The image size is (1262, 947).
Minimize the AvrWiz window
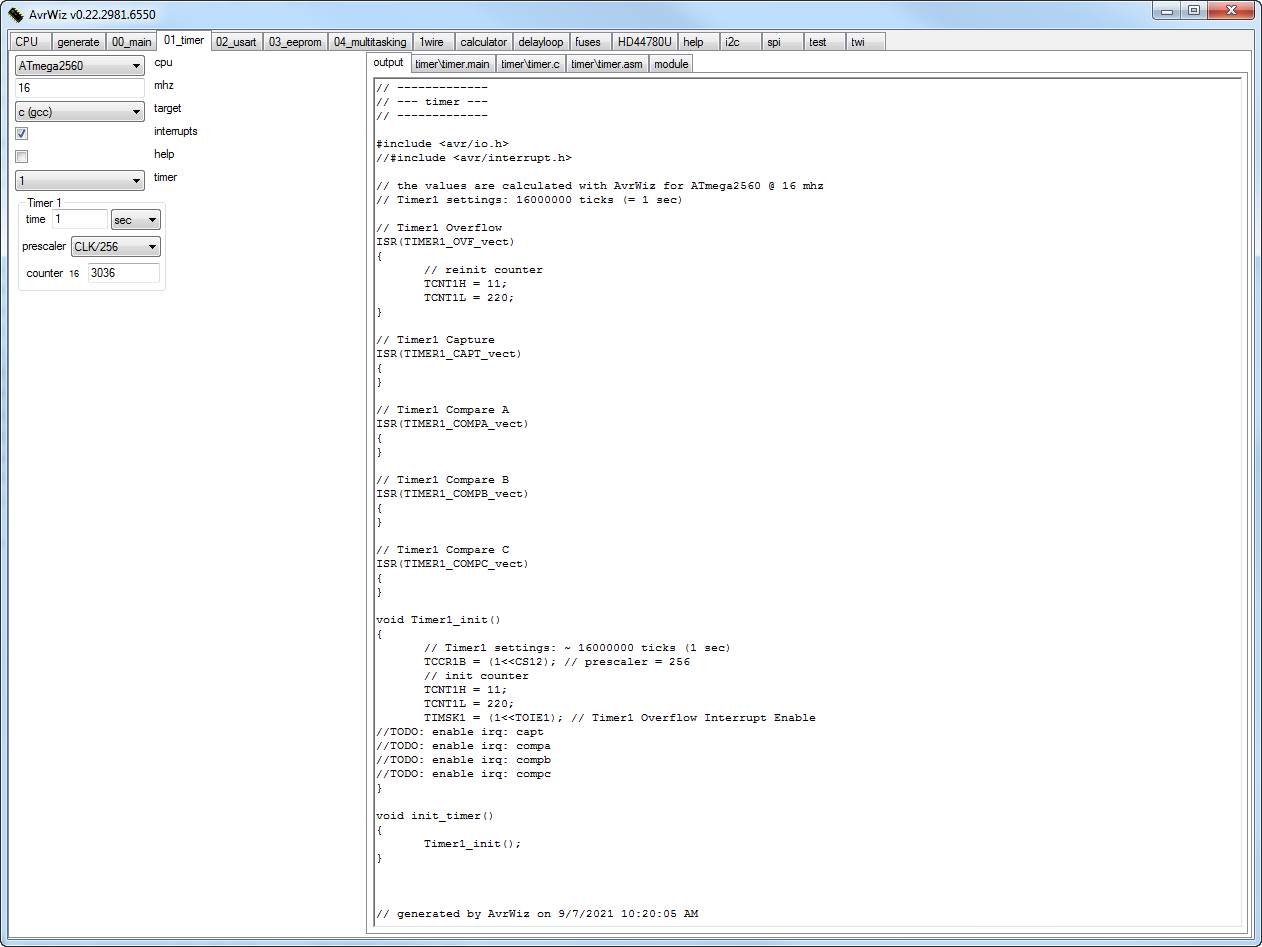[1166, 10]
